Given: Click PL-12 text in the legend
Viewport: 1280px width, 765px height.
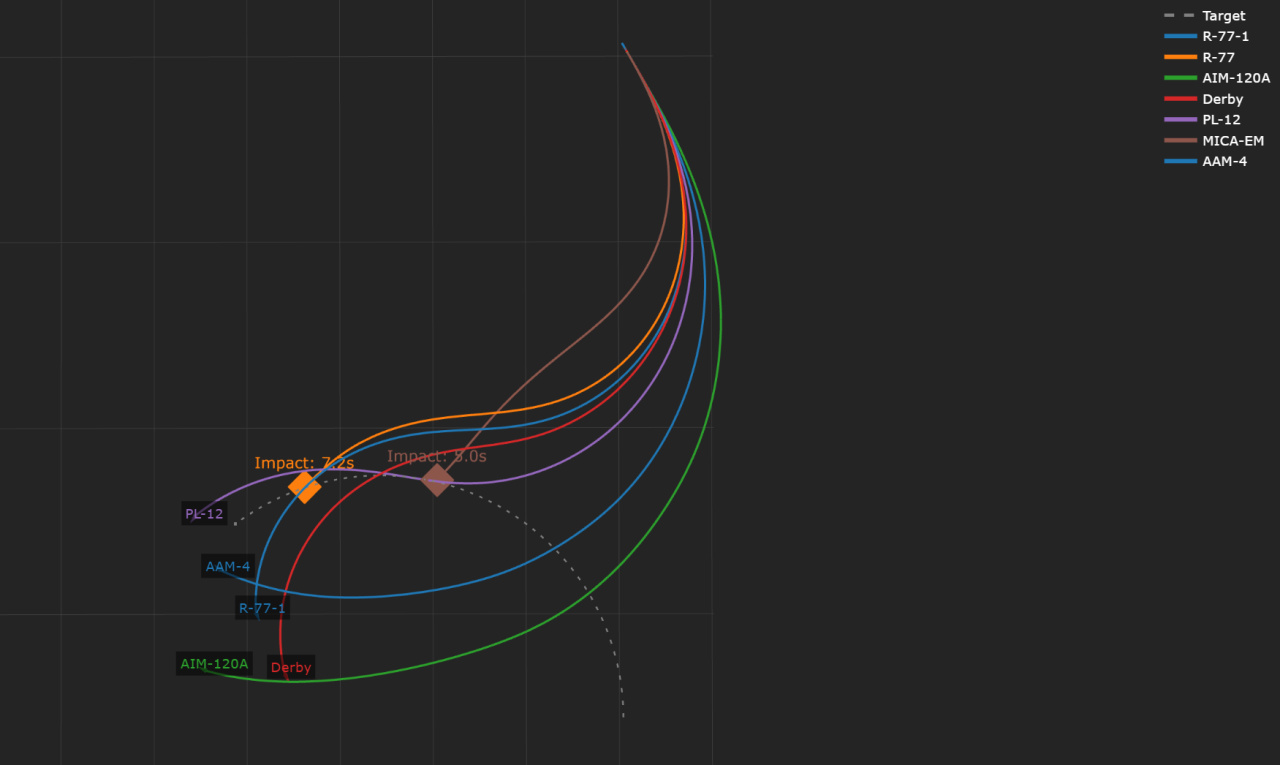Looking at the screenshot, I should [x=1221, y=120].
